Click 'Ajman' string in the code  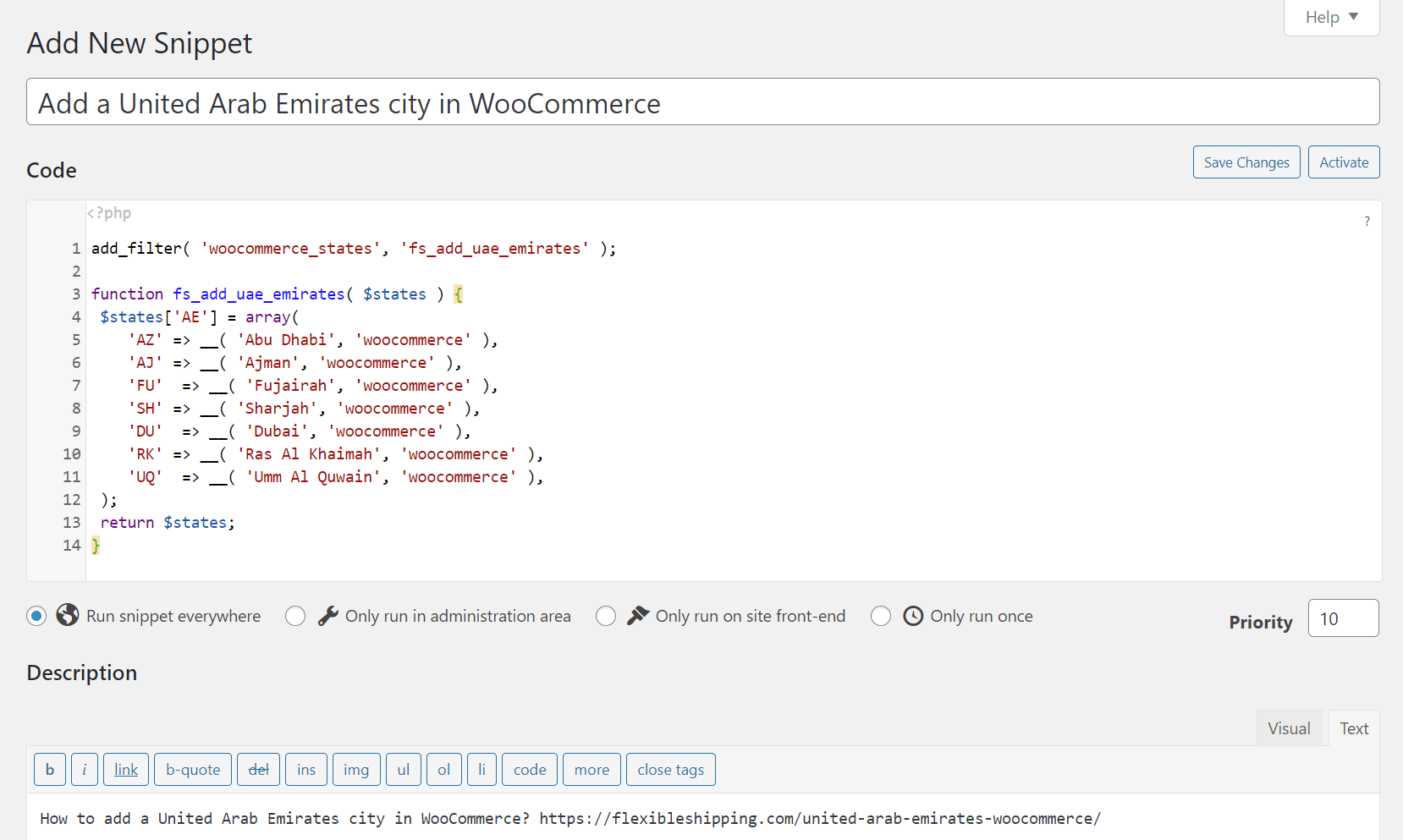point(268,363)
